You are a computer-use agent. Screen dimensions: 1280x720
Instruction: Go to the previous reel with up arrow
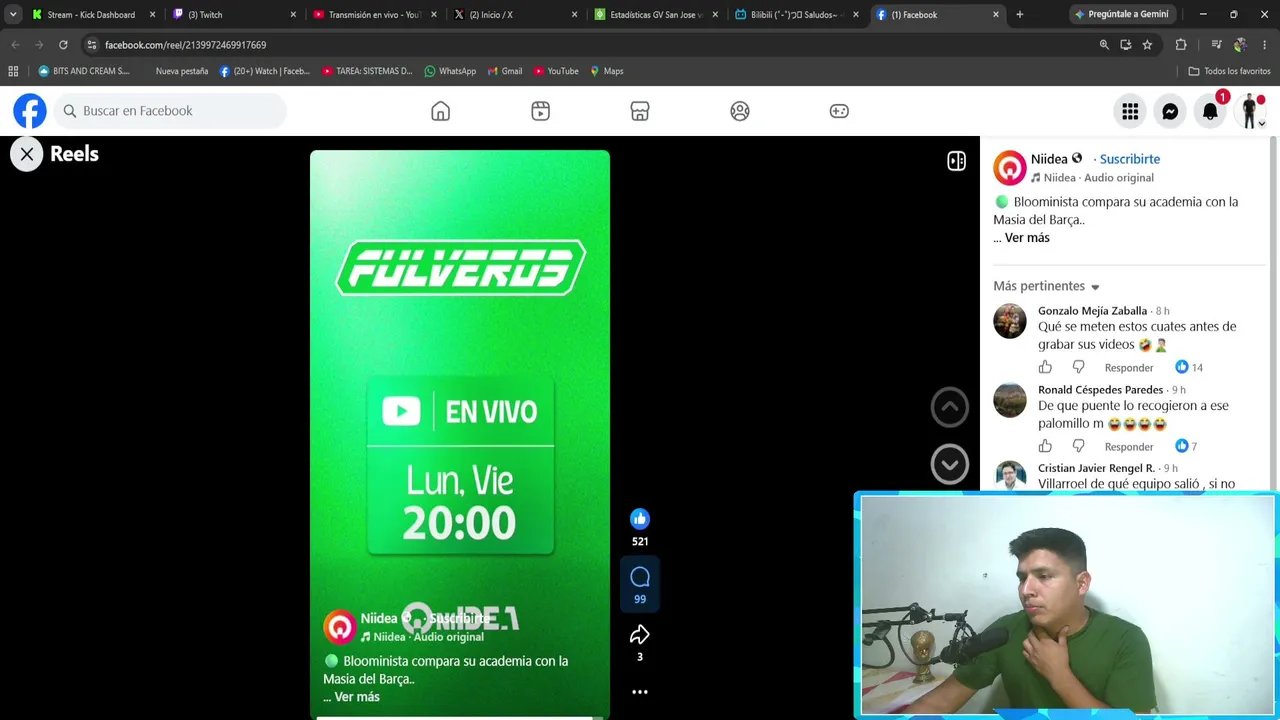pos(950,407)
